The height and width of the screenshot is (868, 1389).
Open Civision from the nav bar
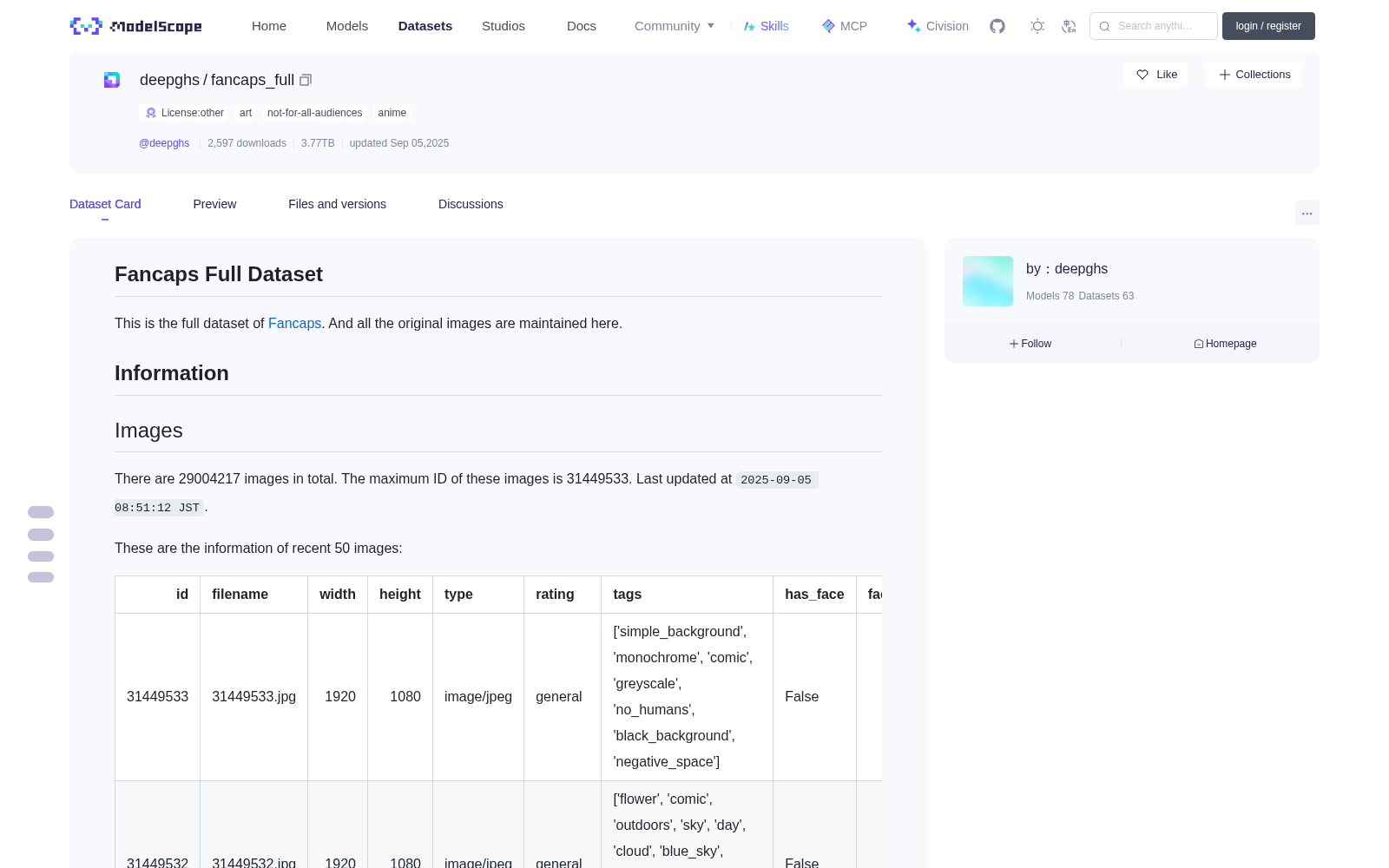pyautogui.click(x=938, y=26)
